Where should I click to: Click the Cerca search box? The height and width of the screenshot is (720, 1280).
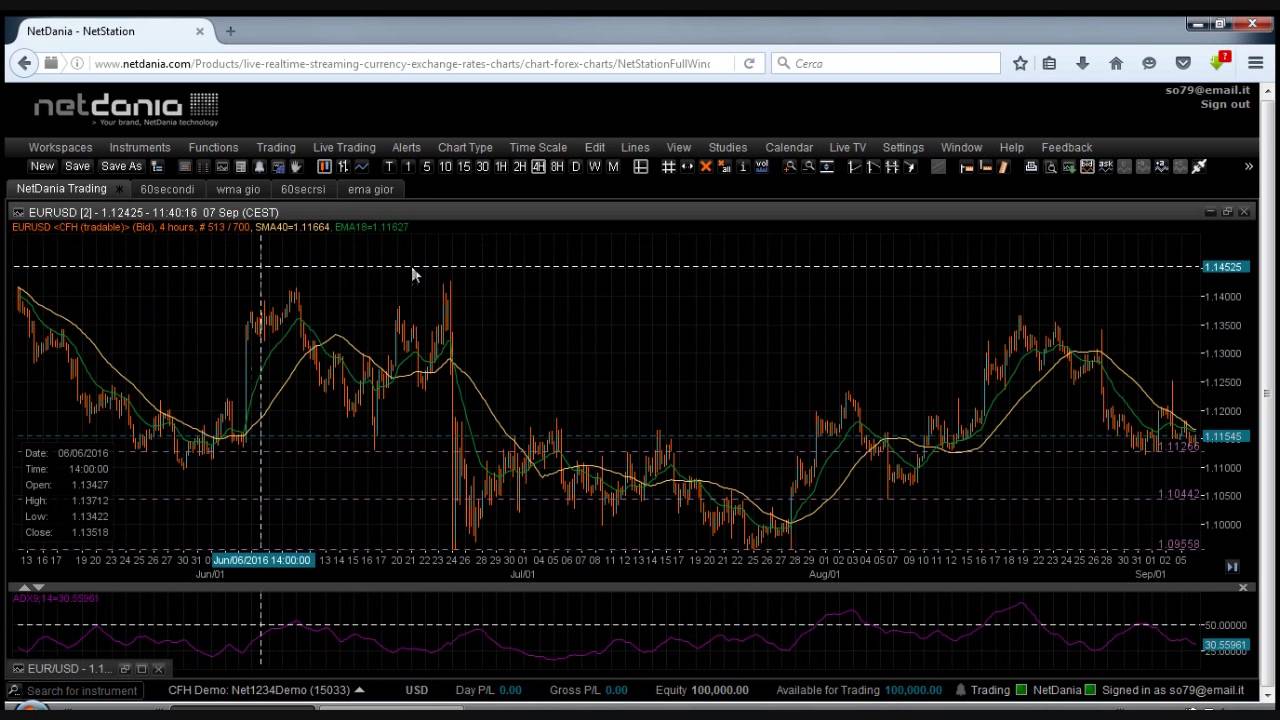pos(886,63)
